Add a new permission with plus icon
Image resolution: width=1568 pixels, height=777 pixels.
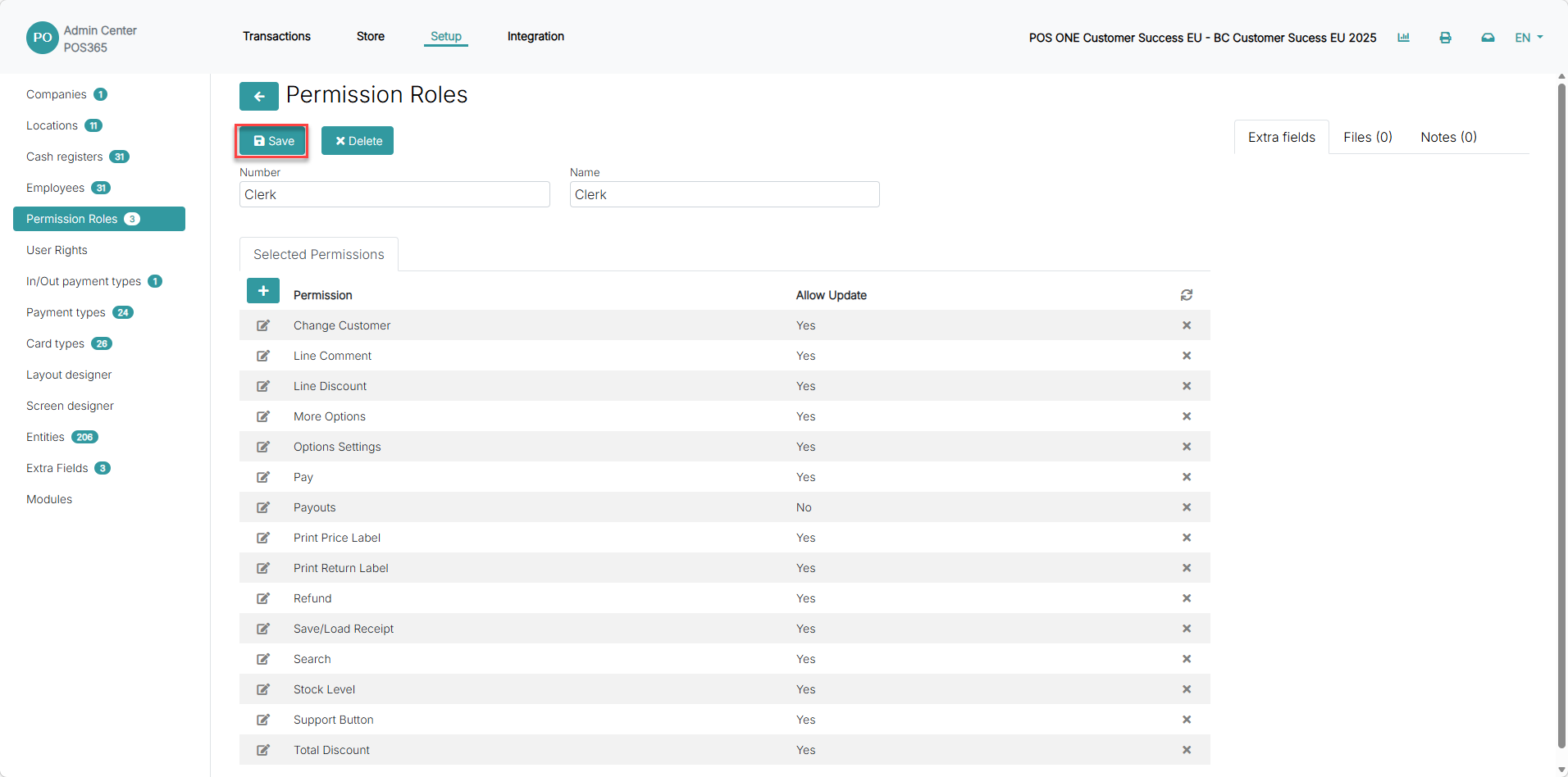[x=263, y=291]
